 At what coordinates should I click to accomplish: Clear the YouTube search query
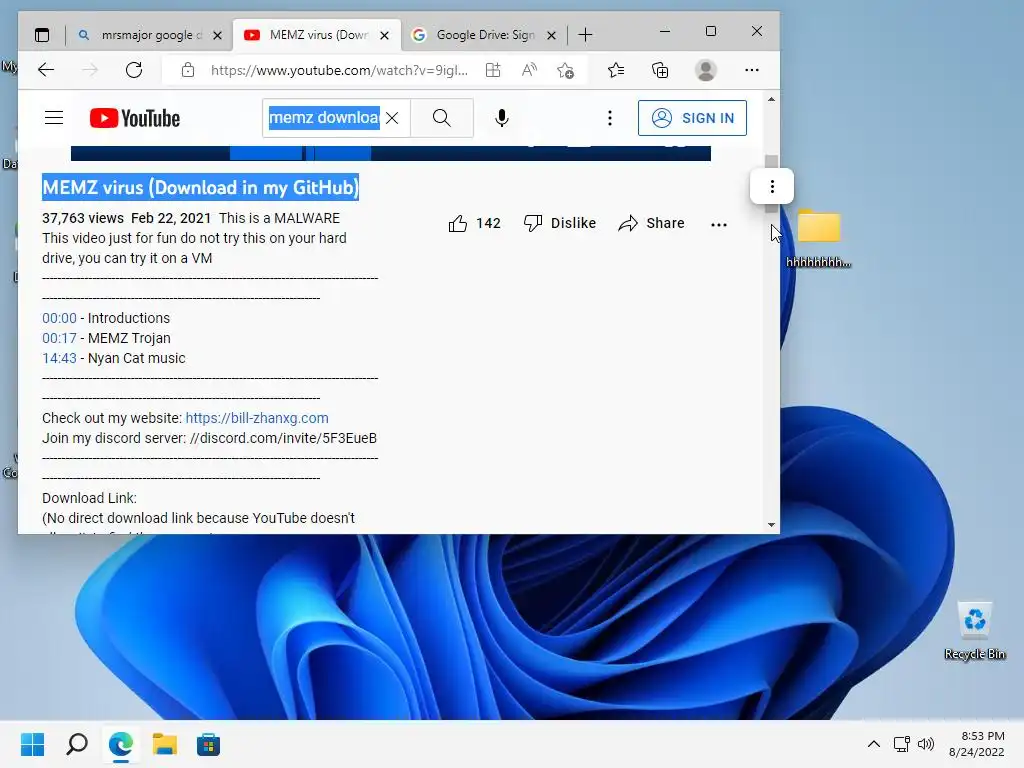392,118
